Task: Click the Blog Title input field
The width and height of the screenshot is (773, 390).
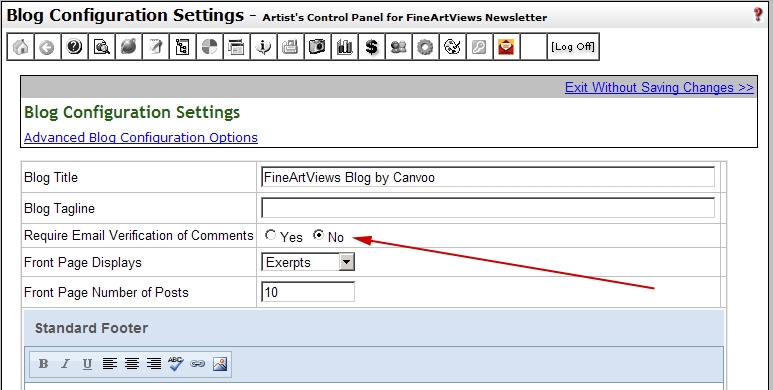Action: (x=488, y=177)
